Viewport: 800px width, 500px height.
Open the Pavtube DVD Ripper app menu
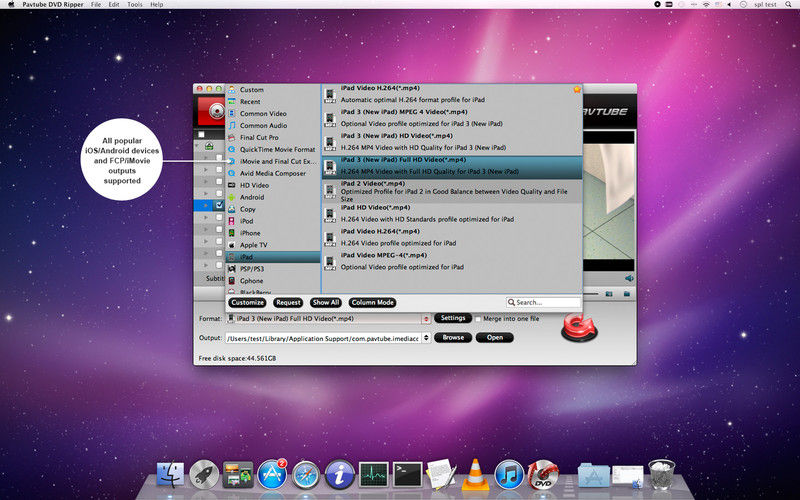coord(53,4)
